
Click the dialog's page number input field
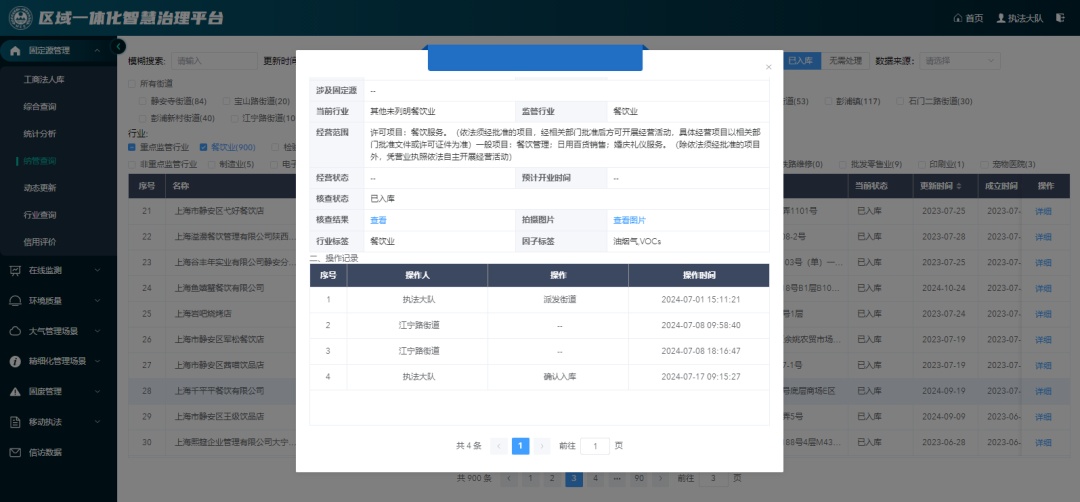[x=594, y=446]
